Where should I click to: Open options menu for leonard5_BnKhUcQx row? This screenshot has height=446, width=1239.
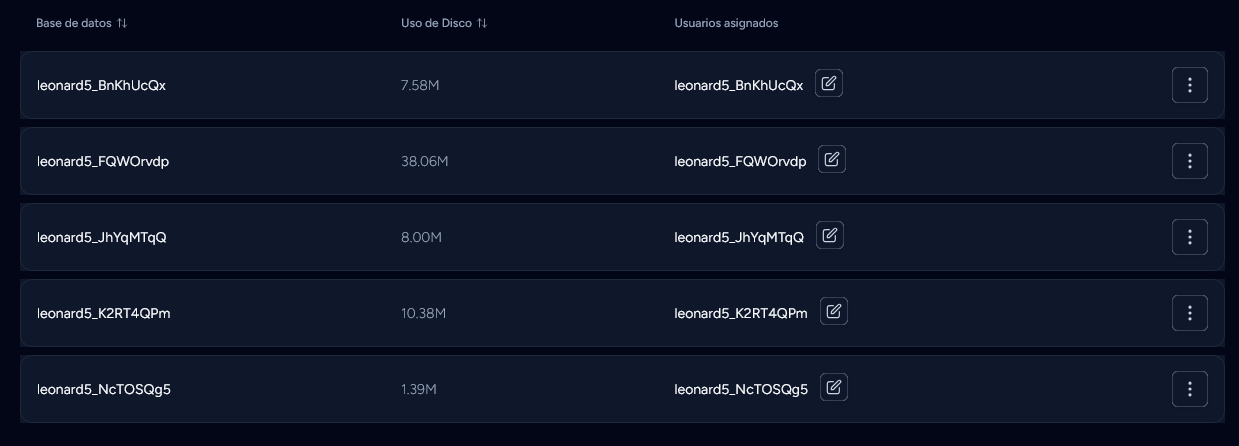click(1189, 85)
